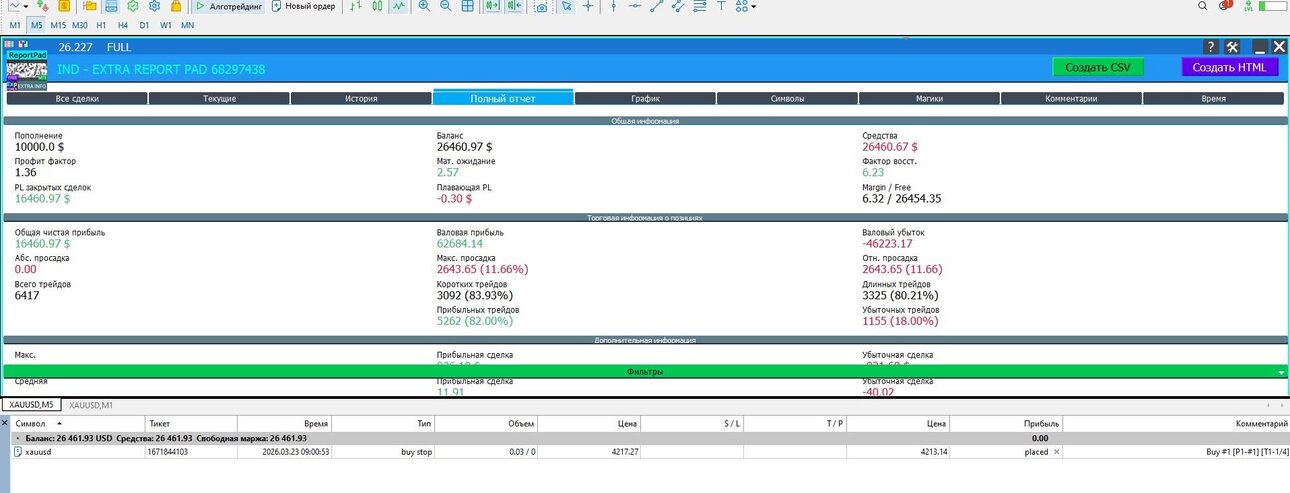Select MN timeframe

pyautogui.click(x=187, y=25)
